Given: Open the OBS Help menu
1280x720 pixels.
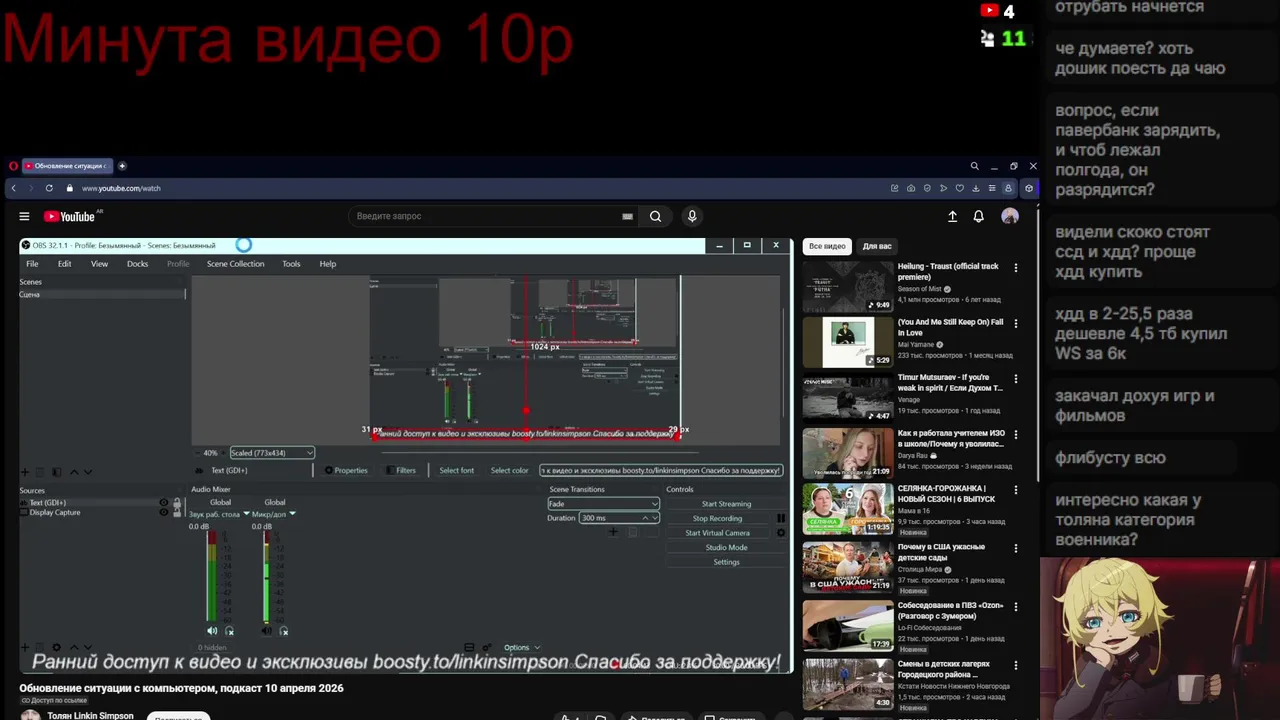Looking at the screenshot, I should click(x=327, y=264).
